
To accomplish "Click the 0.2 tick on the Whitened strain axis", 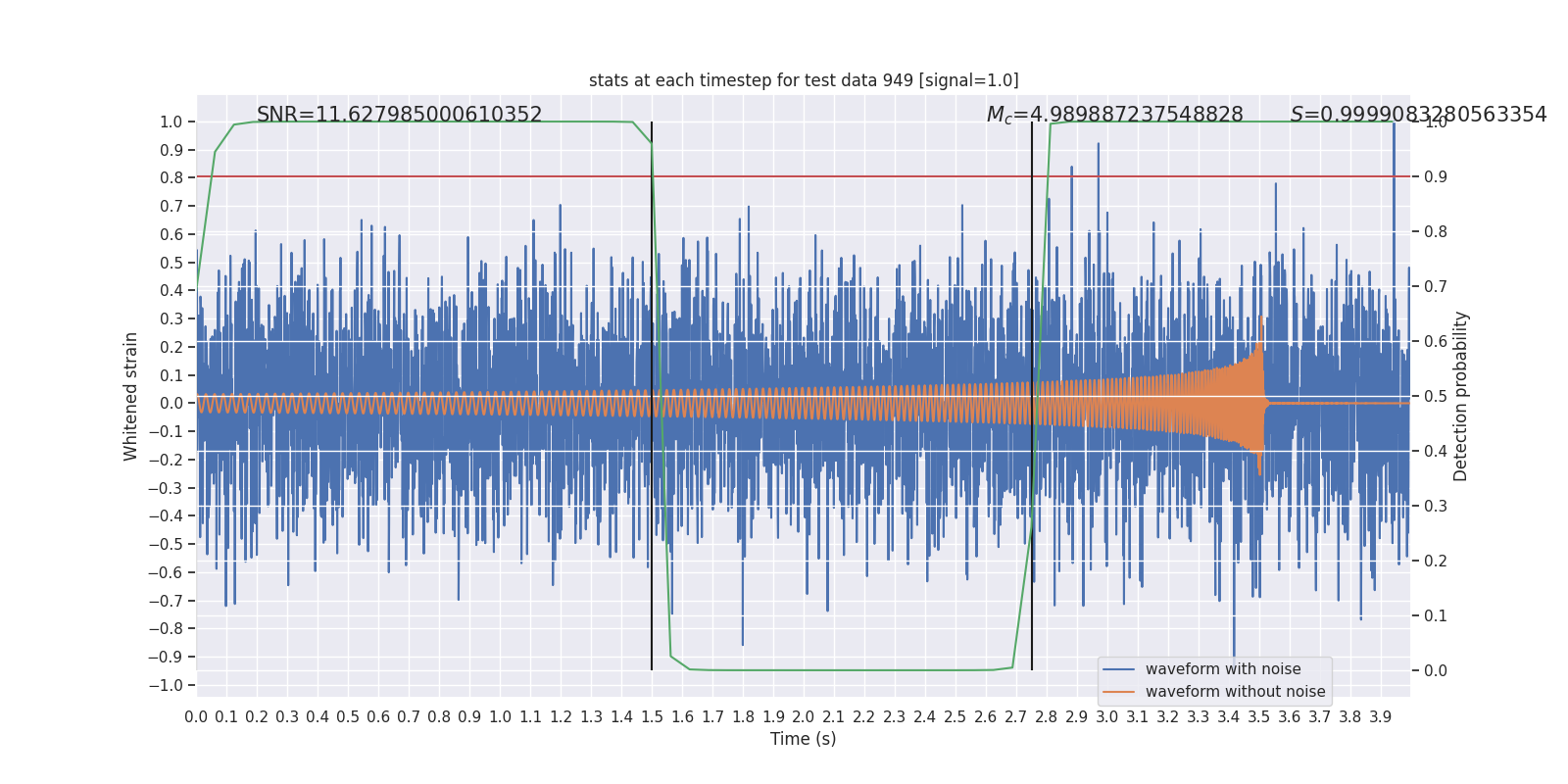I will [x=171, y=348].
